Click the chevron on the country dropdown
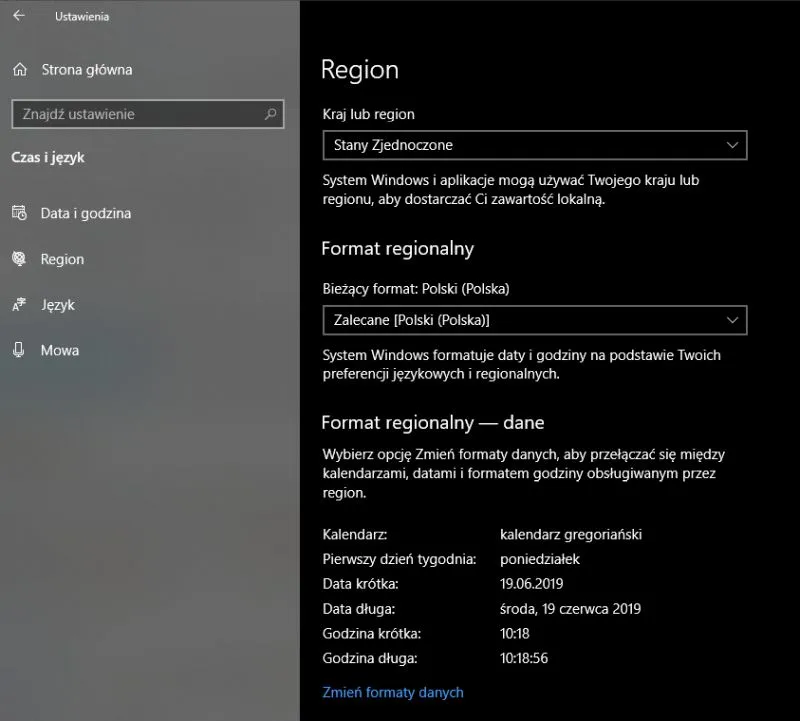 [733, 145]
